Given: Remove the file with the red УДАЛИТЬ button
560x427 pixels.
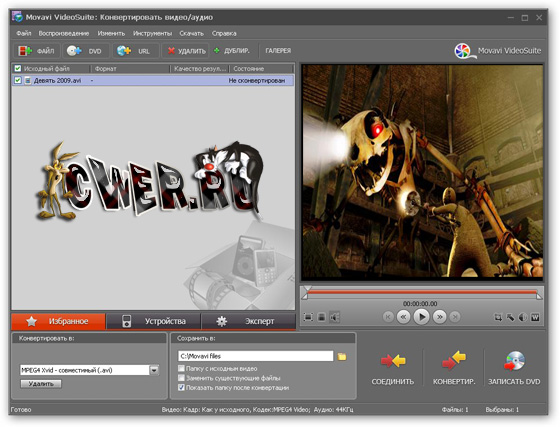Looking at the screenshot, I should 186,51.
